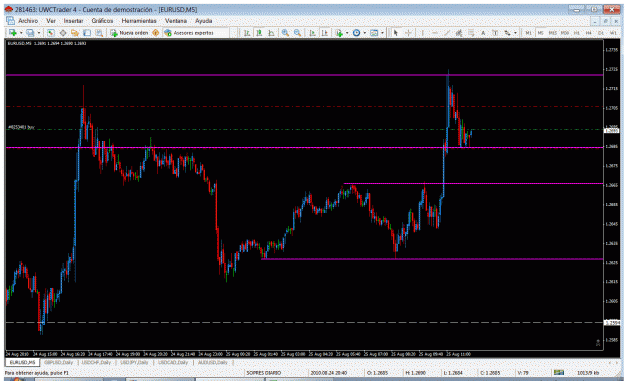Open the Ventana menu
This screenshot has width=625, height=381.
pyautogui.click(x=176, y=21)
